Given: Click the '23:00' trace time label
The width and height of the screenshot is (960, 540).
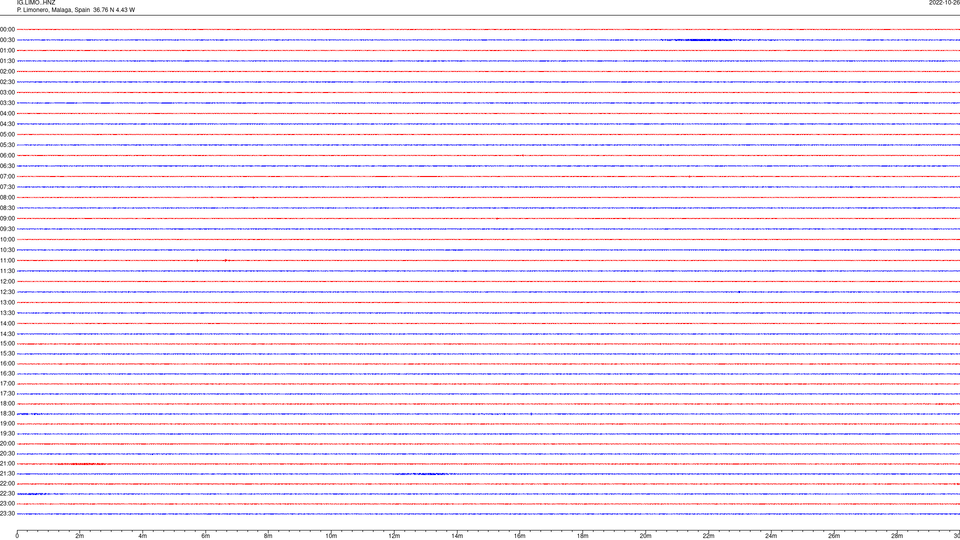Looking at the screenshot, I should pyautogui.click(x=7, y=504).
